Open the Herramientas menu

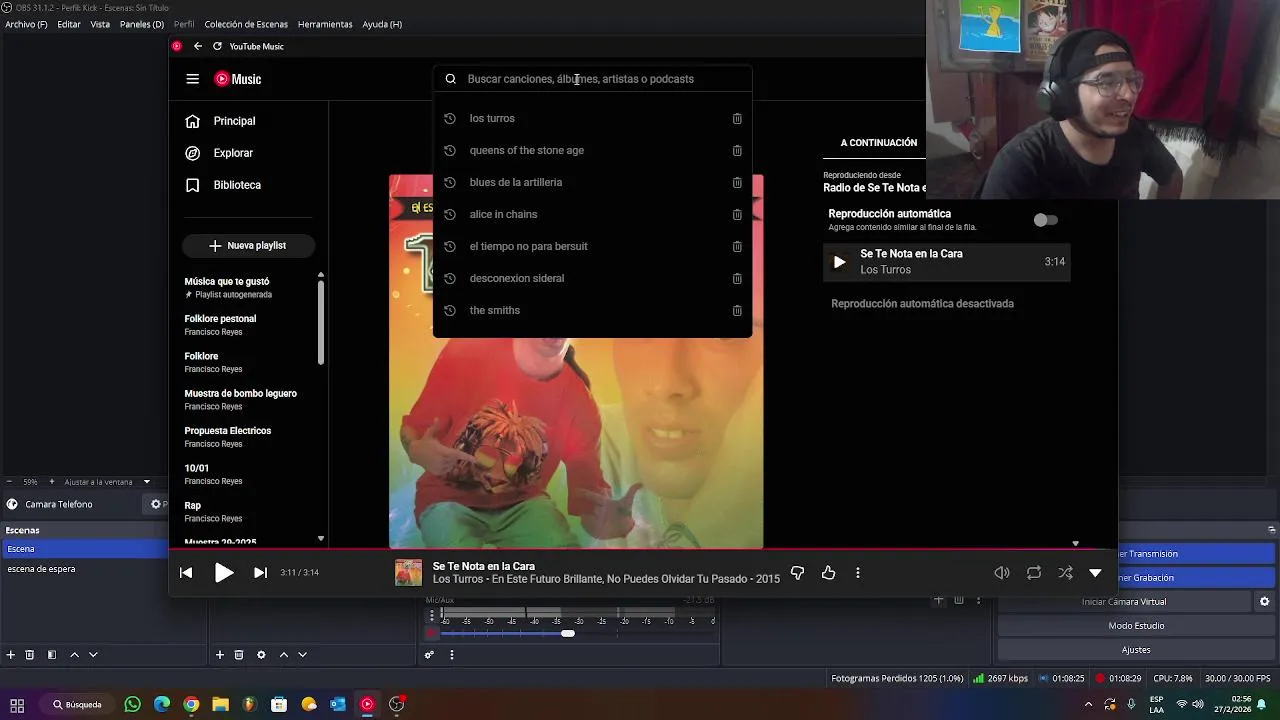tap(325, 24)
